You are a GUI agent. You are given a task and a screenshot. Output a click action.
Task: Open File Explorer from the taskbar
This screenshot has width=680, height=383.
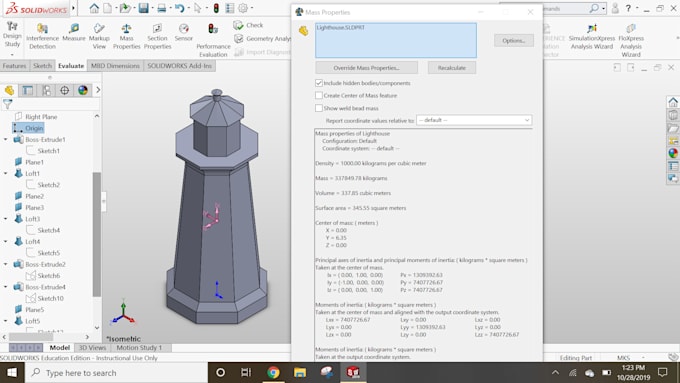pos(300,373)
